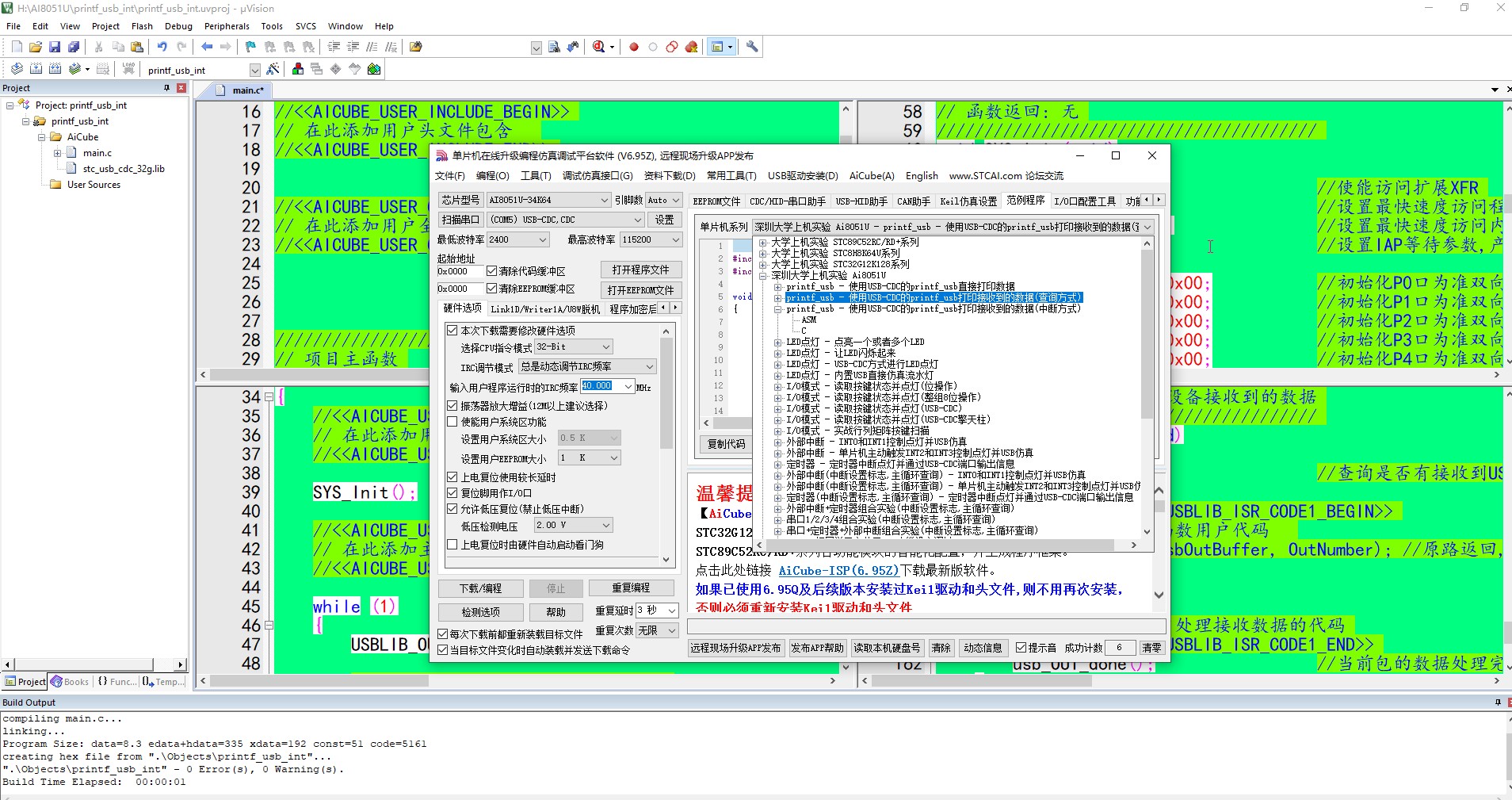Toggle 振荡器放大增益 checkbox

tap(452, 405)
